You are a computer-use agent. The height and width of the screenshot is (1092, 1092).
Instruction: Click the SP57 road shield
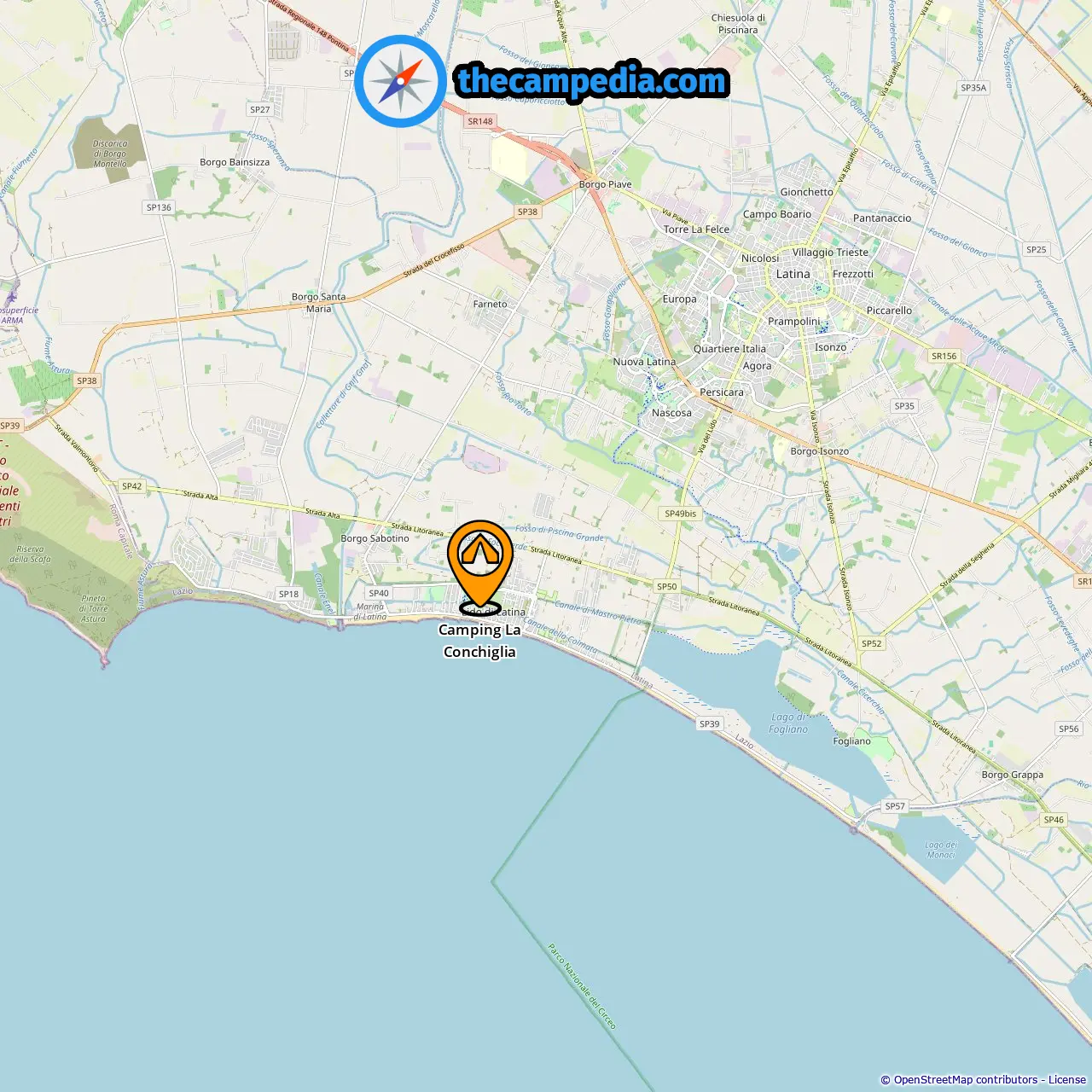(x=895, y=806)
